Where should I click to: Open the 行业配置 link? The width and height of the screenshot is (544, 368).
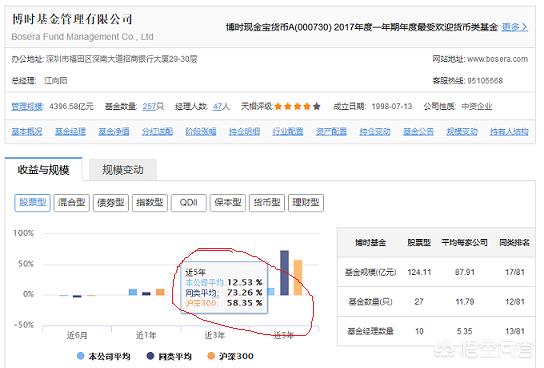tap(288, 131)
